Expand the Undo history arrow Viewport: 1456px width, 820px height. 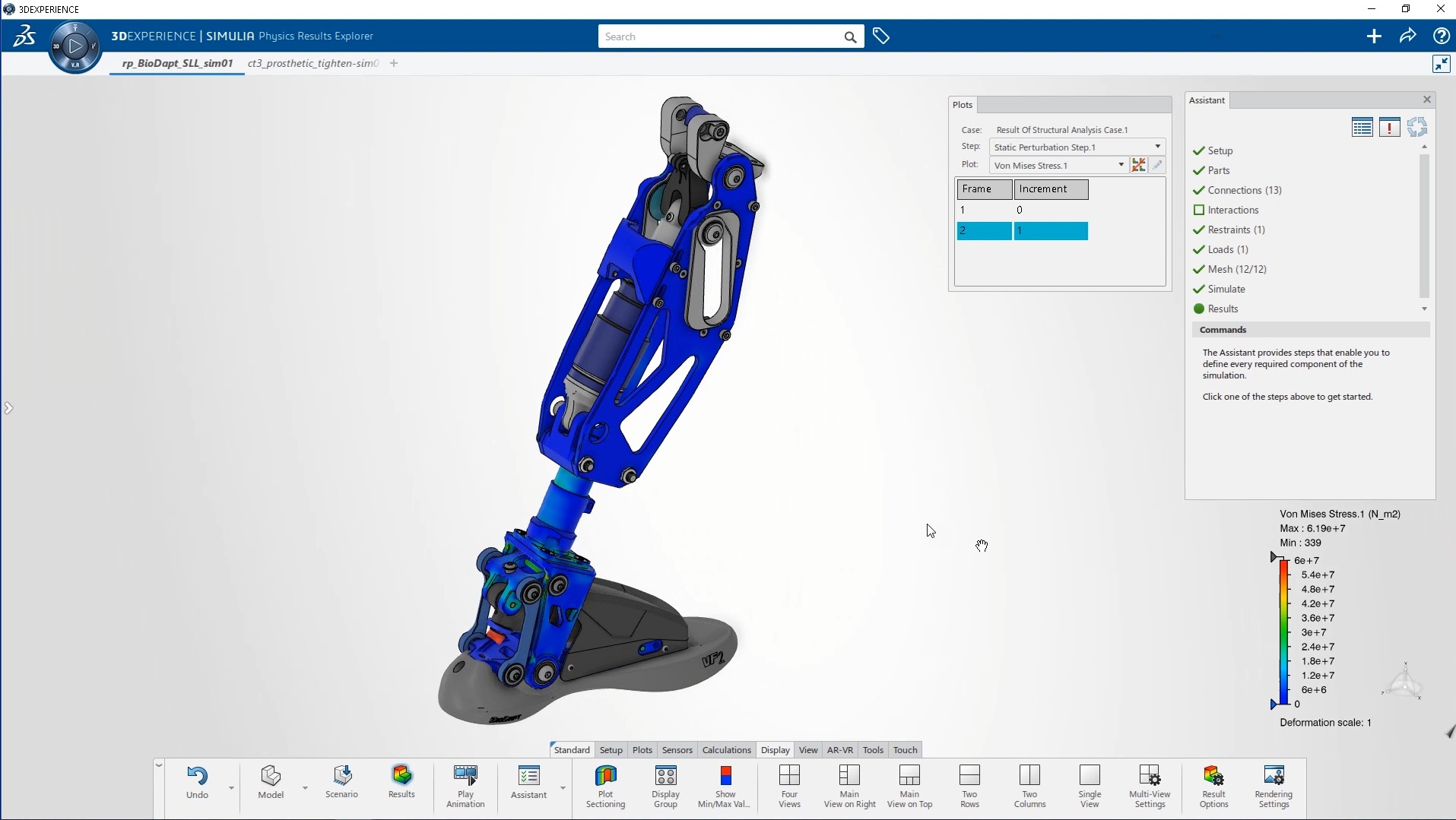click(231, 788)
